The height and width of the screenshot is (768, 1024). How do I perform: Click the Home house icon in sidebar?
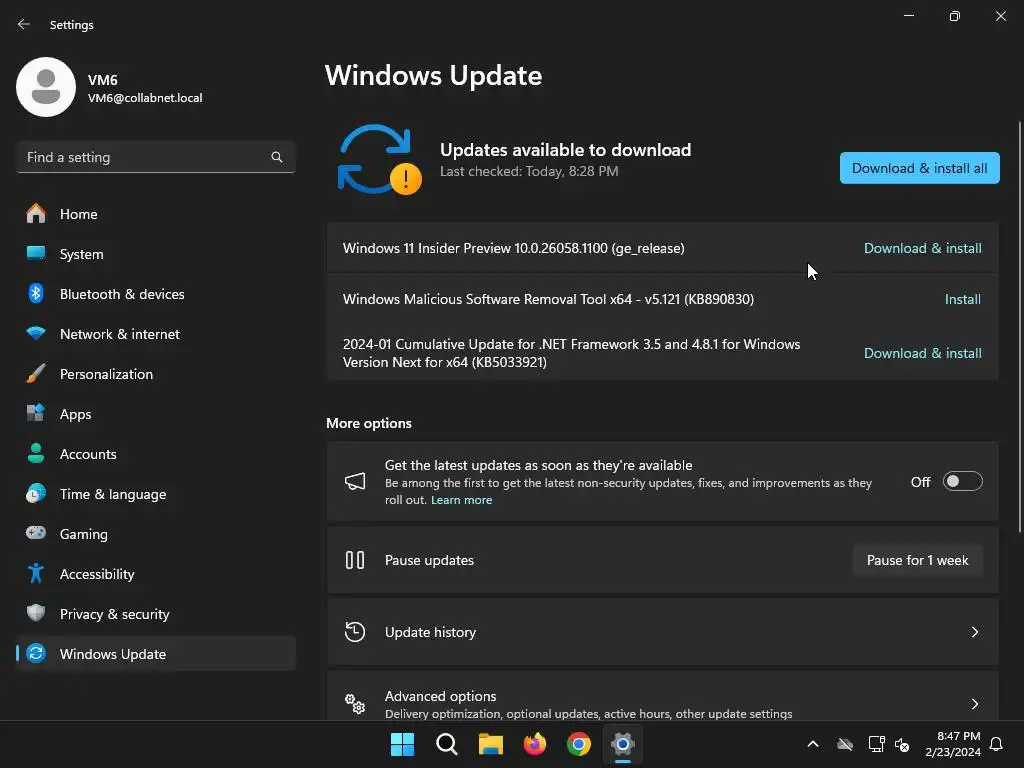[36, 214]
